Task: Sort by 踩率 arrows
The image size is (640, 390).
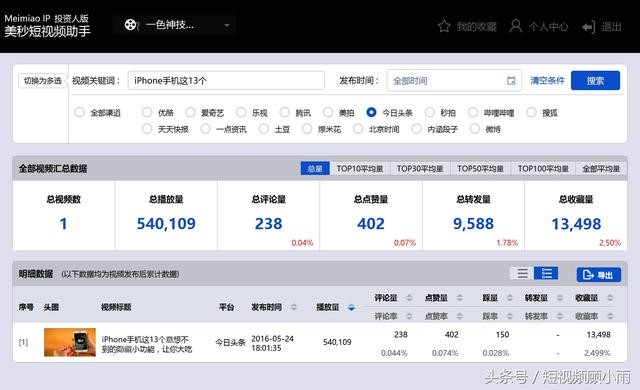Action: 510,316
